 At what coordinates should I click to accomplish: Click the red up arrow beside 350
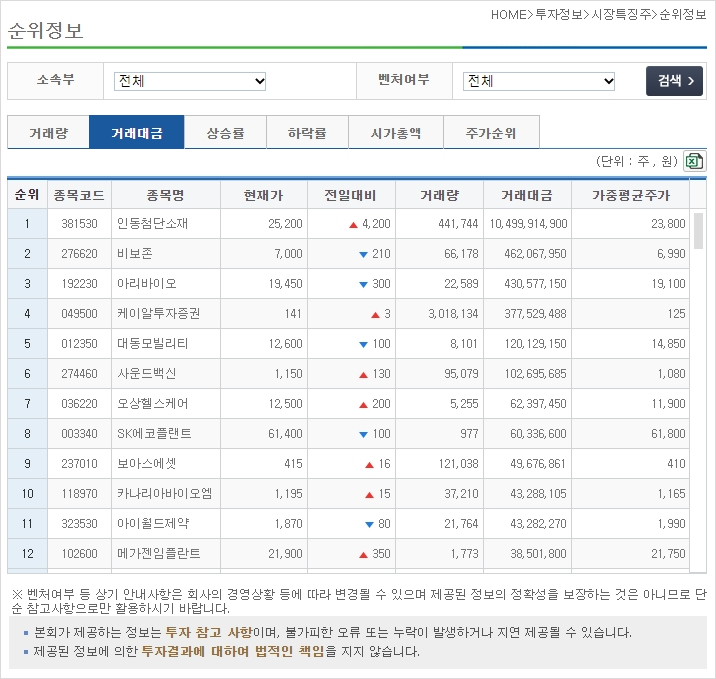click(x=363, y=554)
